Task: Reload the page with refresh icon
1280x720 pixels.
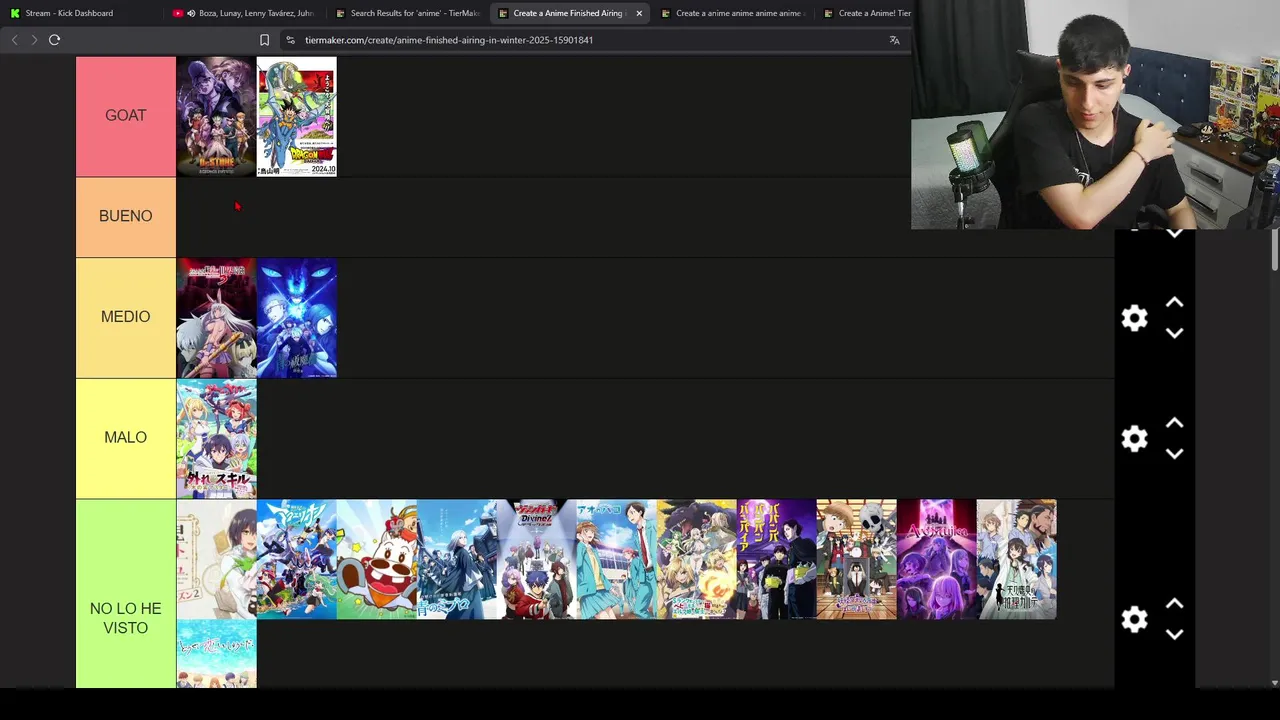Action: click(x=54, y=40)
